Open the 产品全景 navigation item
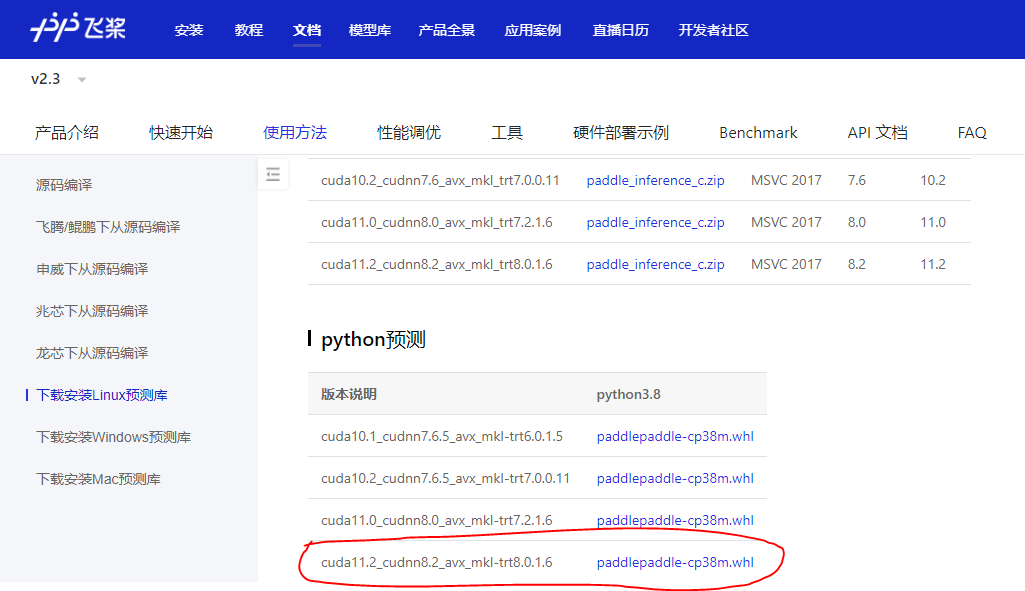This screenshot has height=591, width=1025. pyautogui.click(x=446, y=30)
